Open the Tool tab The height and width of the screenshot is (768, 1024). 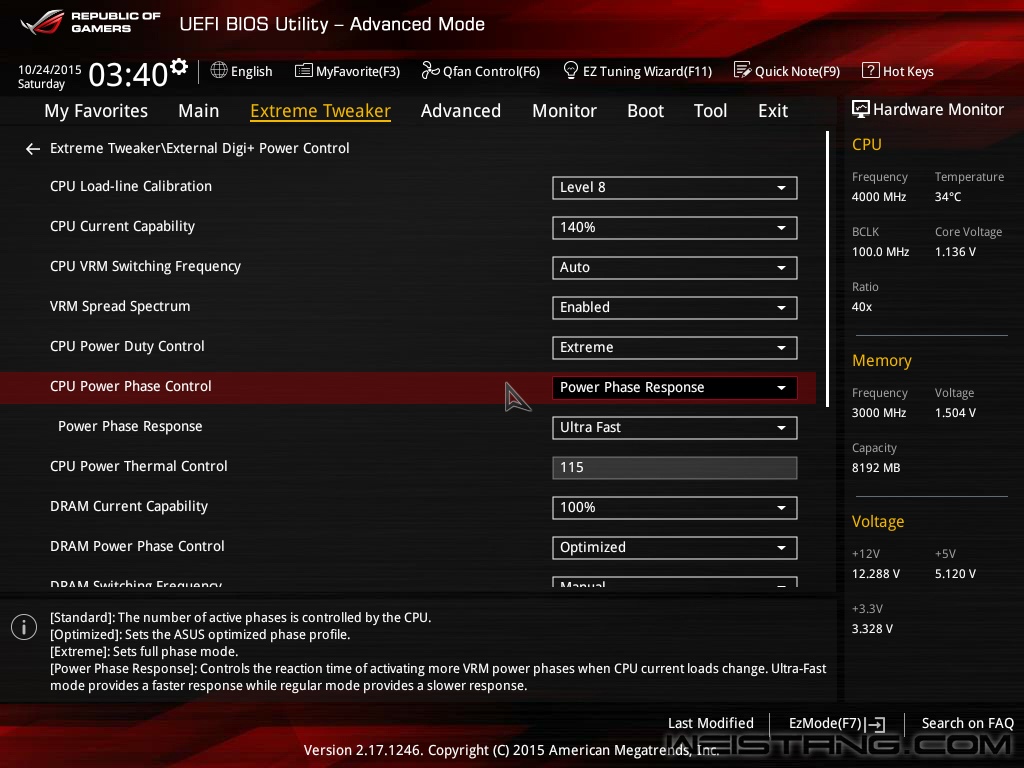[711, 111]
